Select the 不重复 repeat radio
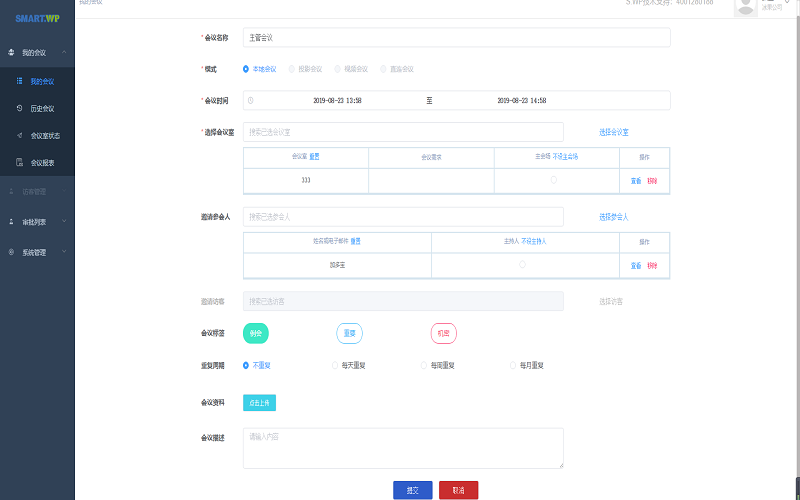 tap(246, 365)
